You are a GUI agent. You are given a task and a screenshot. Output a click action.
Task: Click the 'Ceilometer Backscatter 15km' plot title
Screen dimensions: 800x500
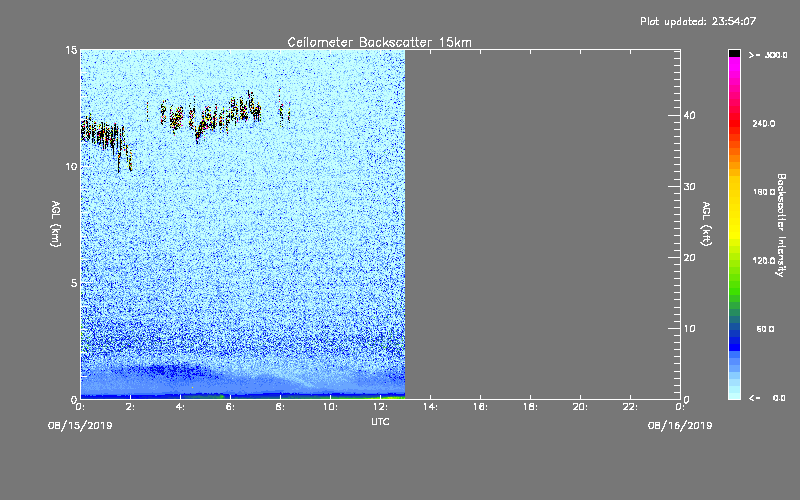pos(379,42)
